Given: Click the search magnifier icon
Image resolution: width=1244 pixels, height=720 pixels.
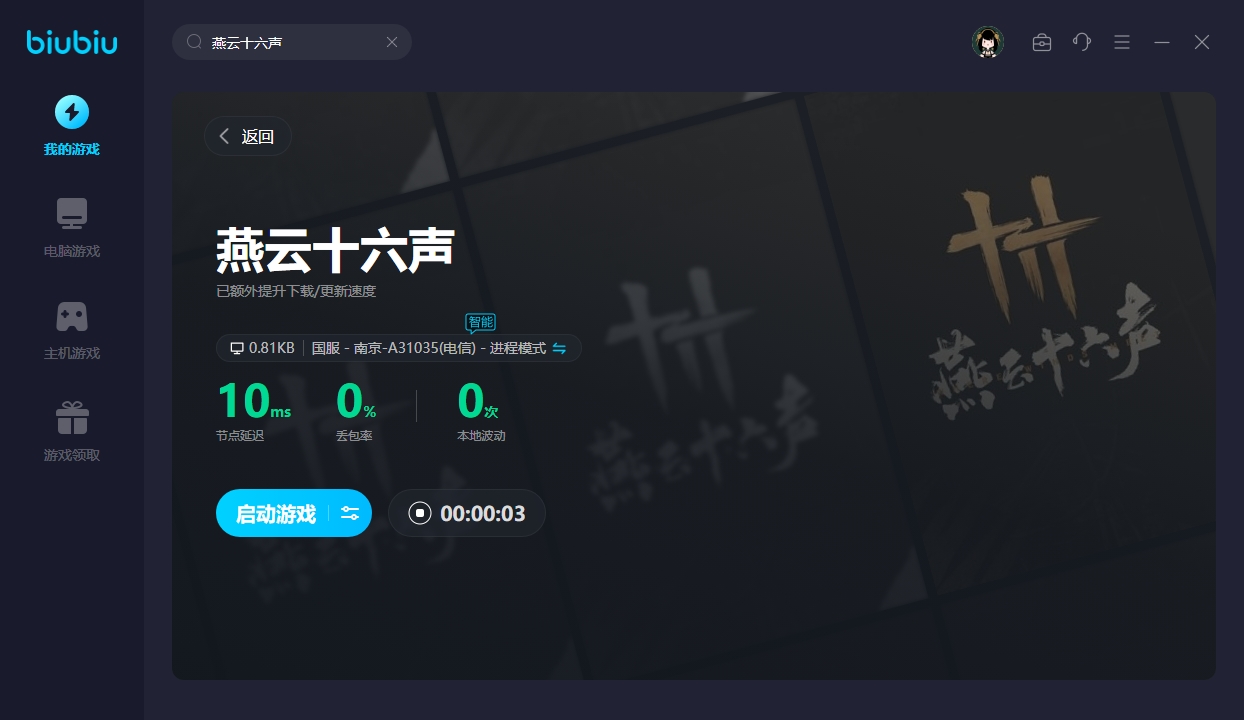Looking at the screenshot, I should (195, 42).
